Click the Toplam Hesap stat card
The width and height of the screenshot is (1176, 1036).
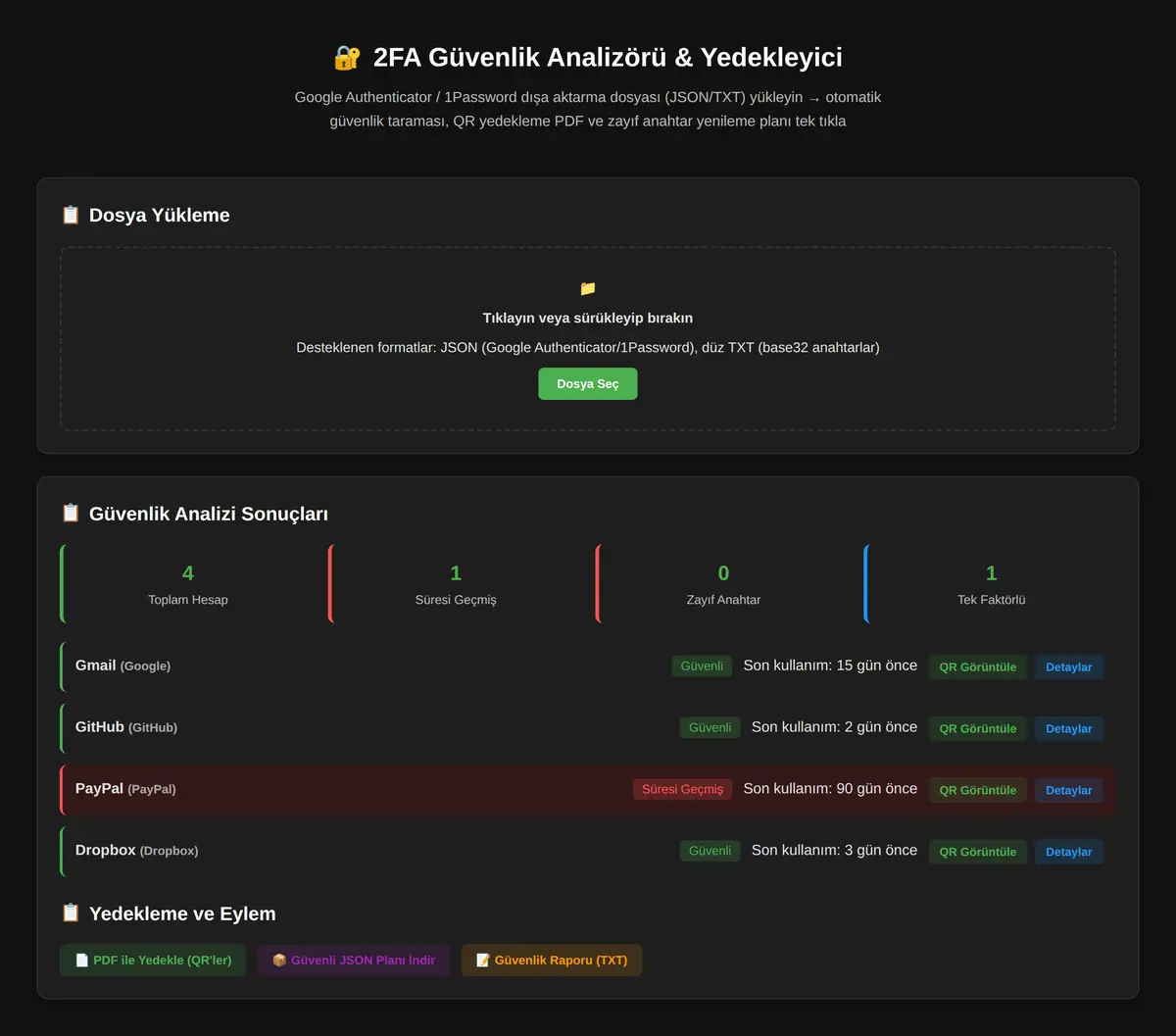click(x=187, y=584)
